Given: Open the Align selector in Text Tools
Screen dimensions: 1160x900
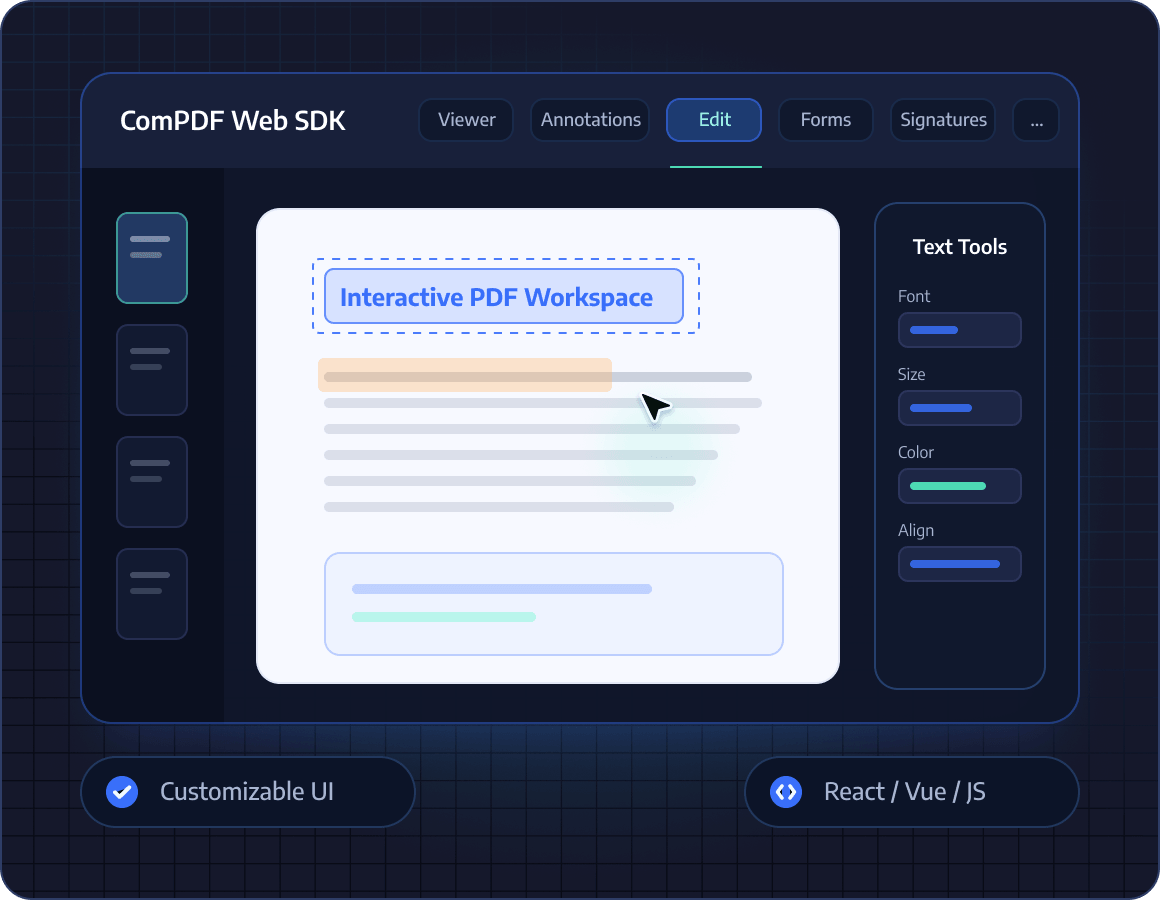Looking at the screenshot, I should tap(960, 564).
